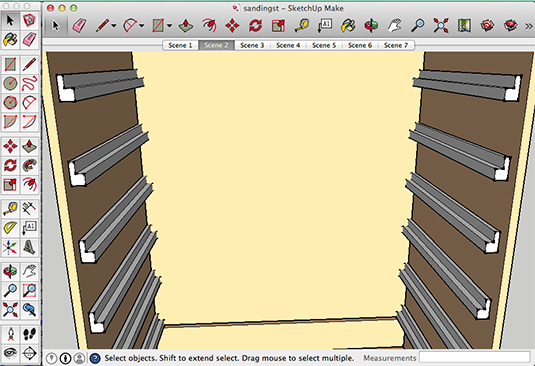Open the 3D Warehouse icon

pos(487,26)
